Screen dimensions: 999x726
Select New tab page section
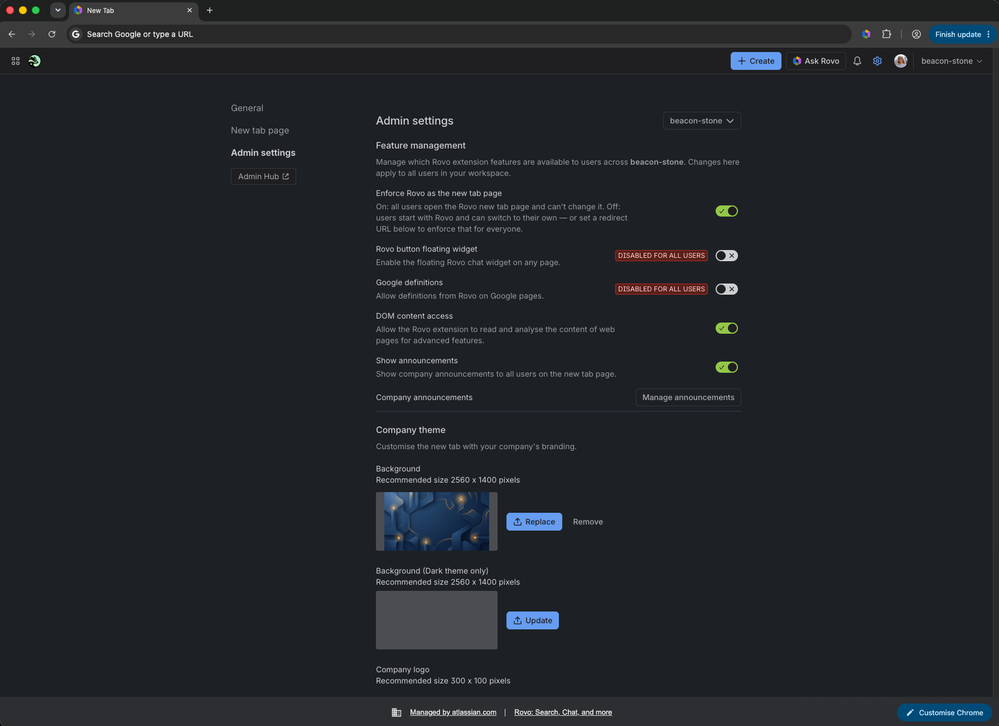pyautogui.click(x=260, y=131)
